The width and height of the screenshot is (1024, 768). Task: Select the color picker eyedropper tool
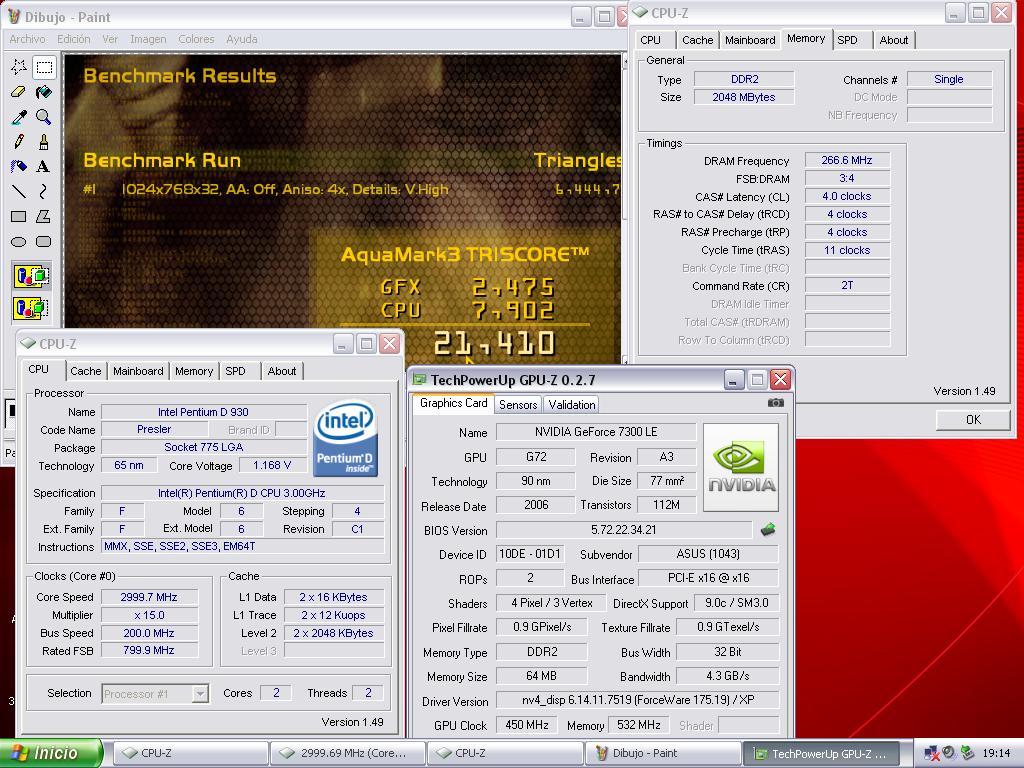19,117
